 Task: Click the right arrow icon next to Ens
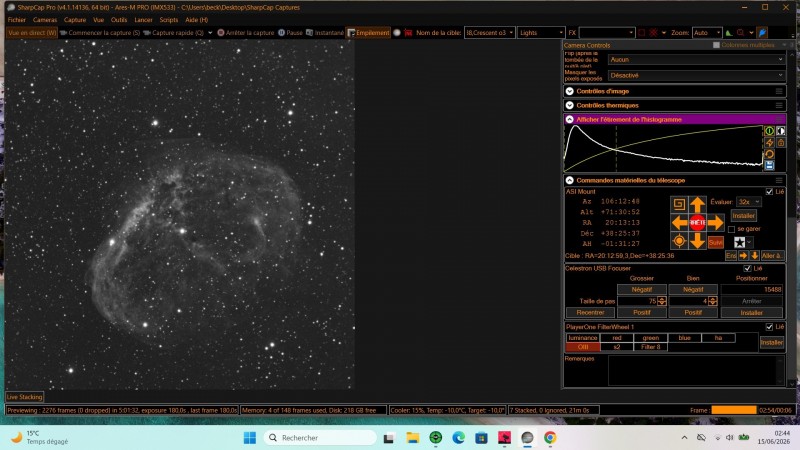tap(743, 256)
